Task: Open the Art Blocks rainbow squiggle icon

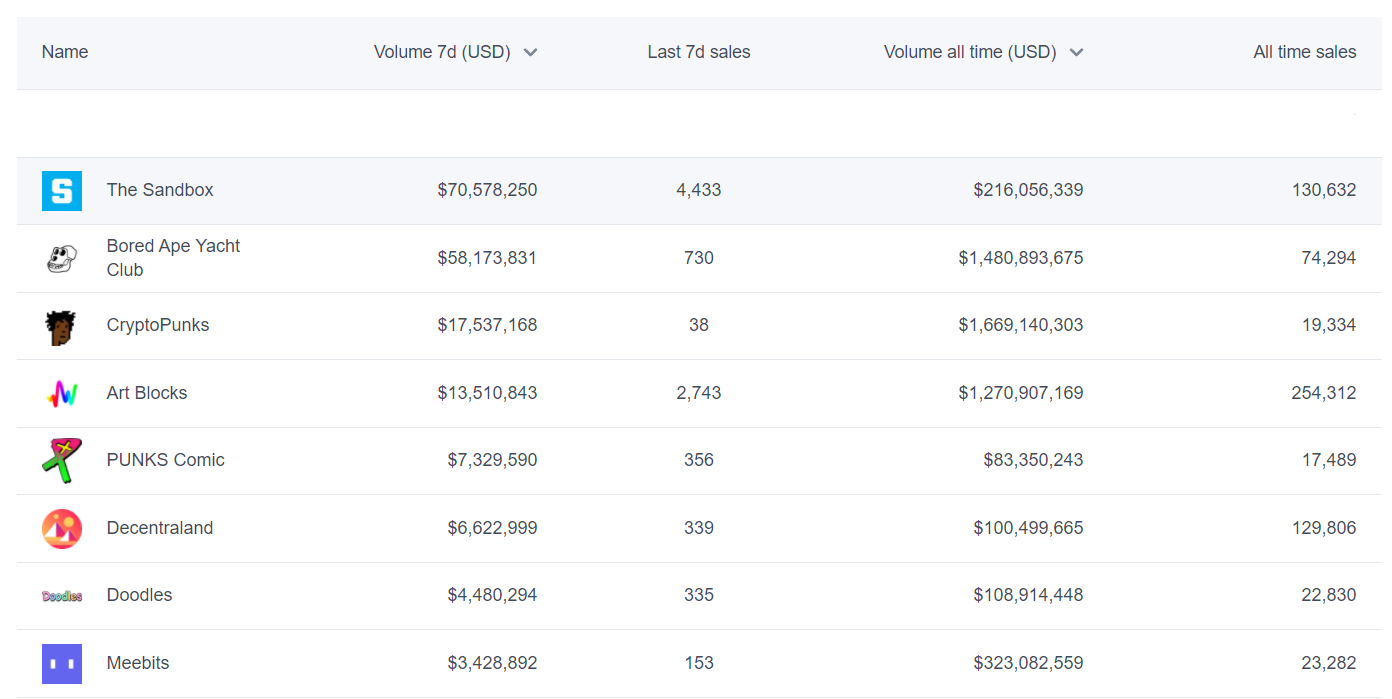Action: point(61,394)
